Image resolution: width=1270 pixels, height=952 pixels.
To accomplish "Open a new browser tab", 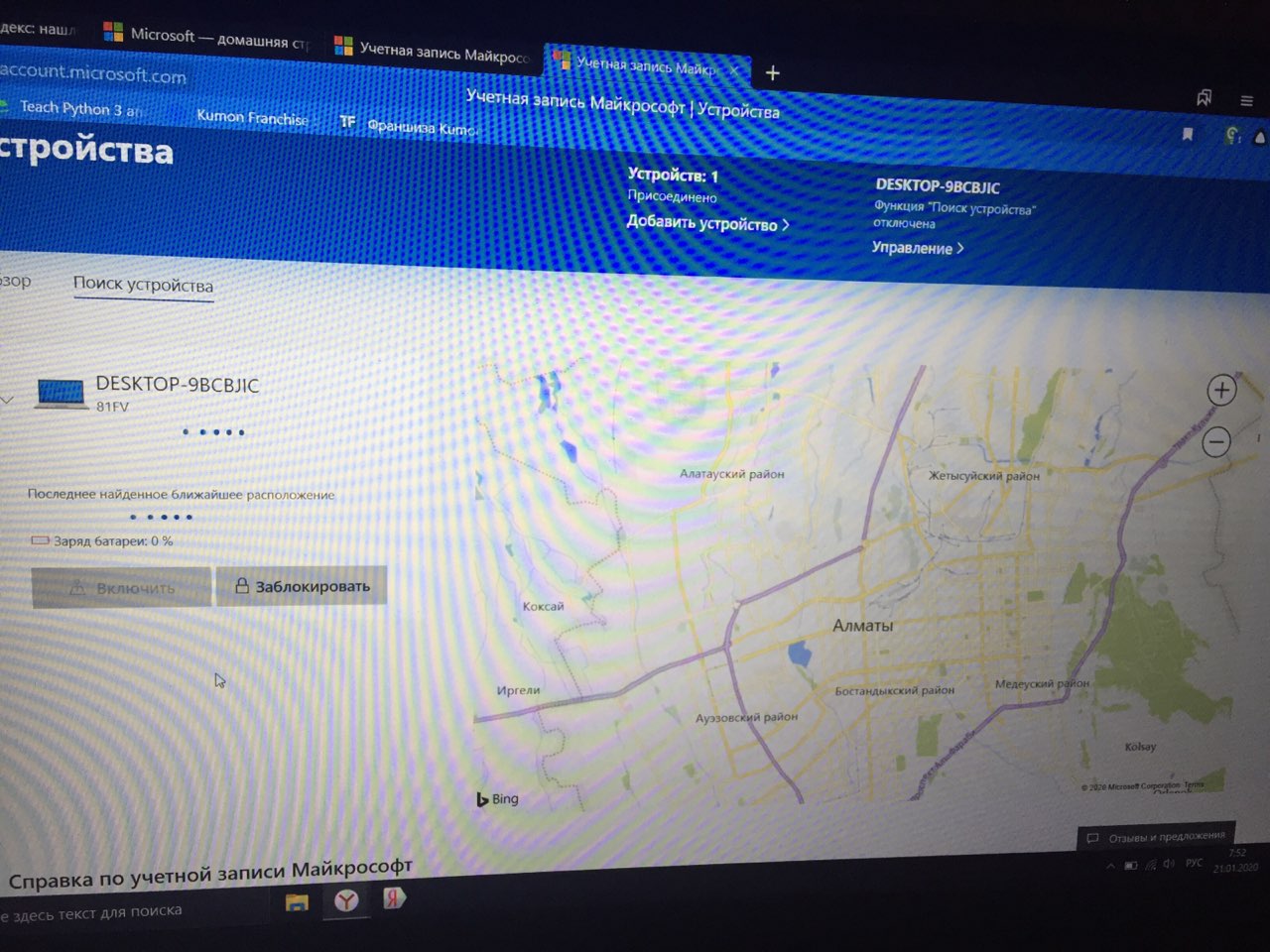I will coord(772,72).
